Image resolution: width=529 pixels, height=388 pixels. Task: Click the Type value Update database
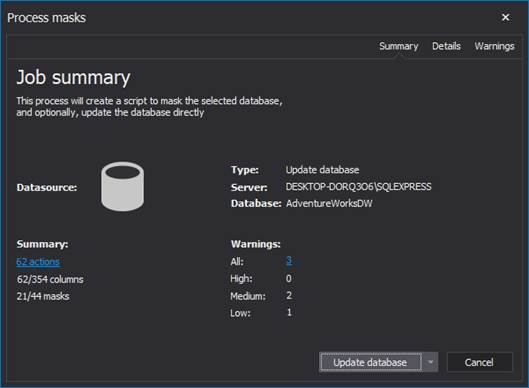pos(322,170)
